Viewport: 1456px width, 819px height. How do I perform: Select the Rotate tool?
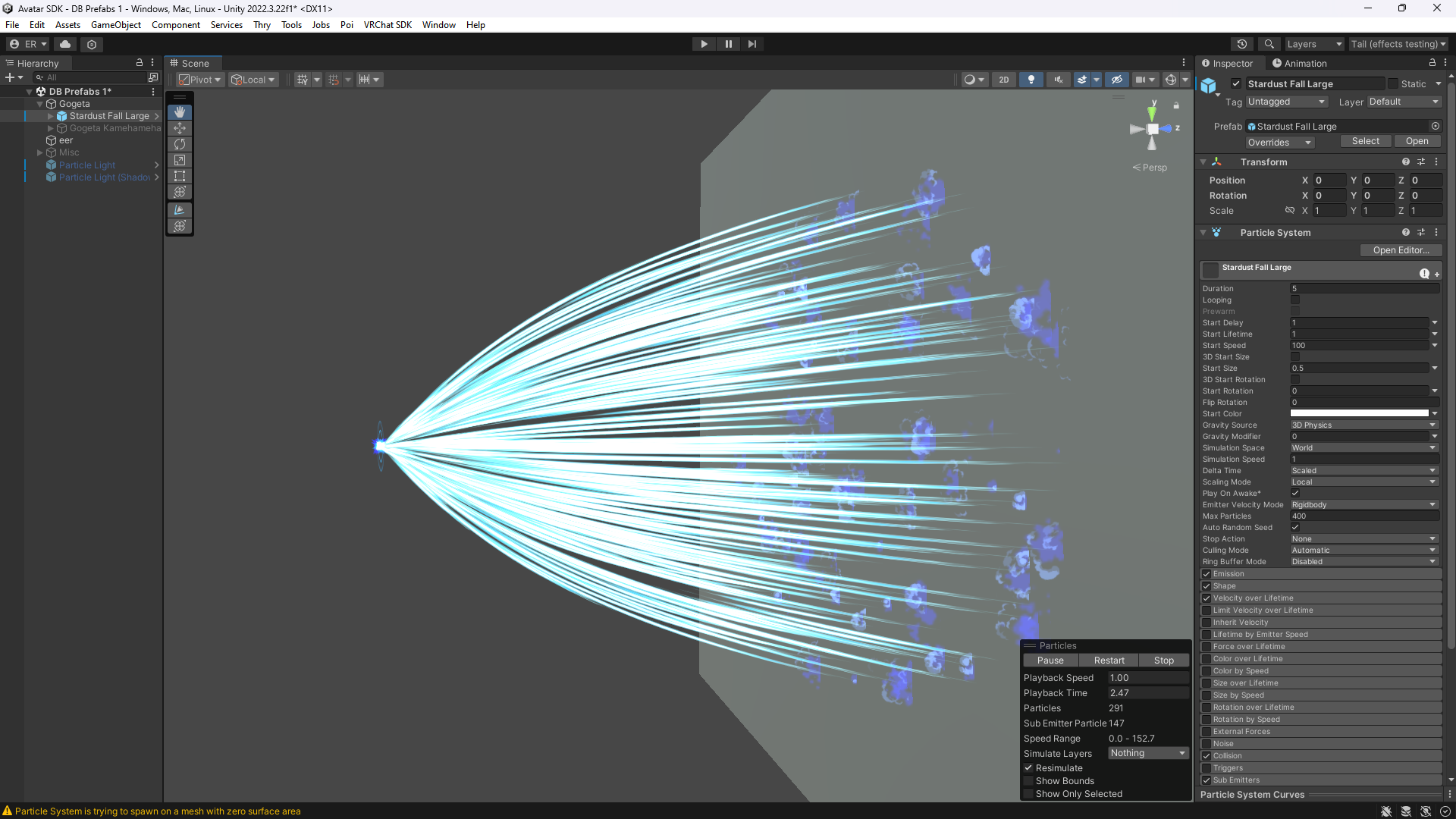180,144
